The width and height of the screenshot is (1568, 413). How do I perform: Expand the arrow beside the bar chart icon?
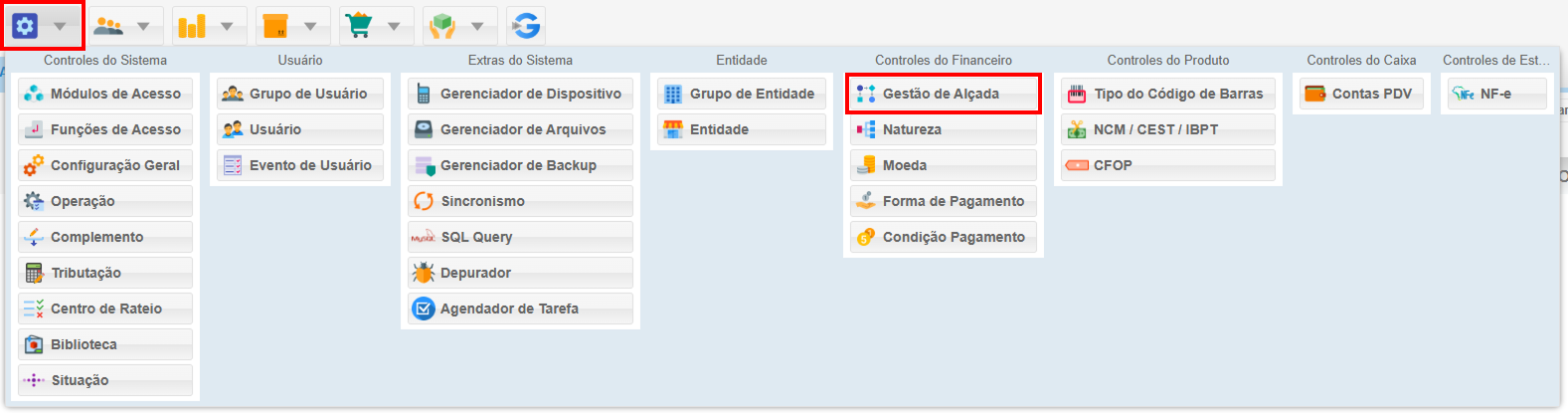pos(227,27)
